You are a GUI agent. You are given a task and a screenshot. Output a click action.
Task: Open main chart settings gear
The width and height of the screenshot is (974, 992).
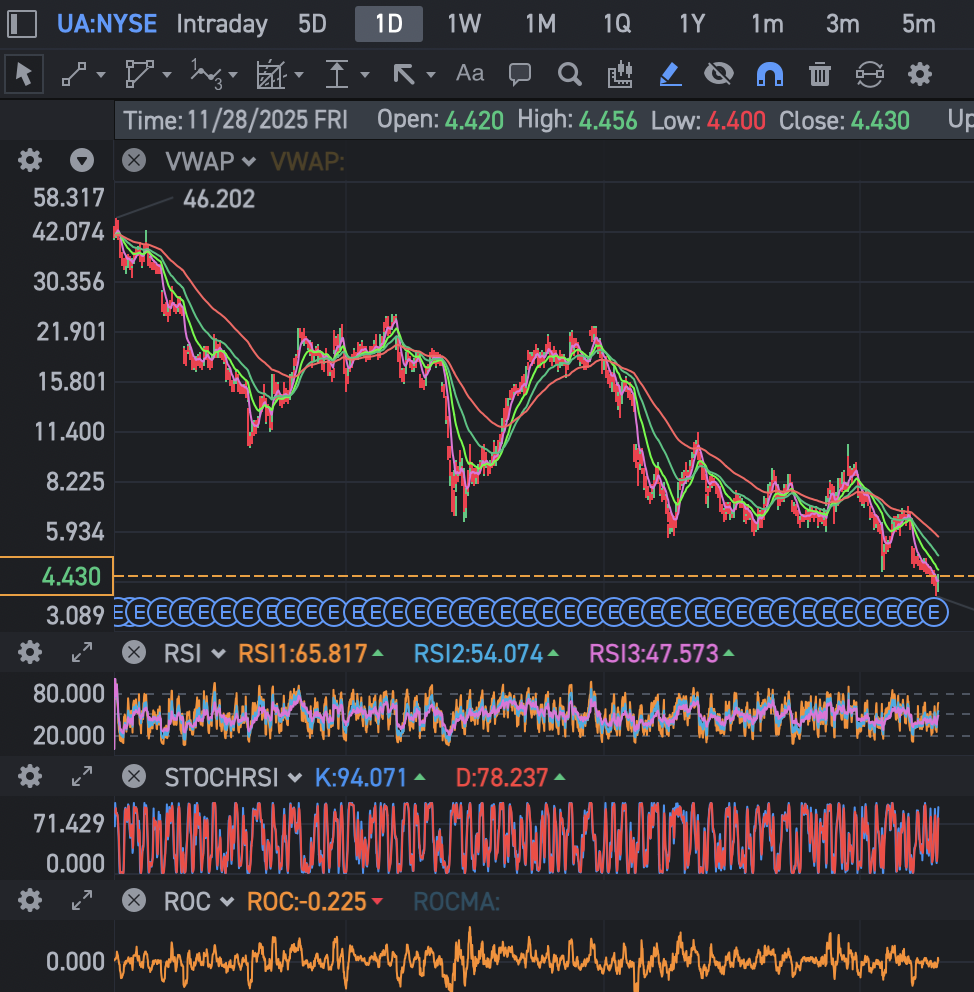(30, 160)
